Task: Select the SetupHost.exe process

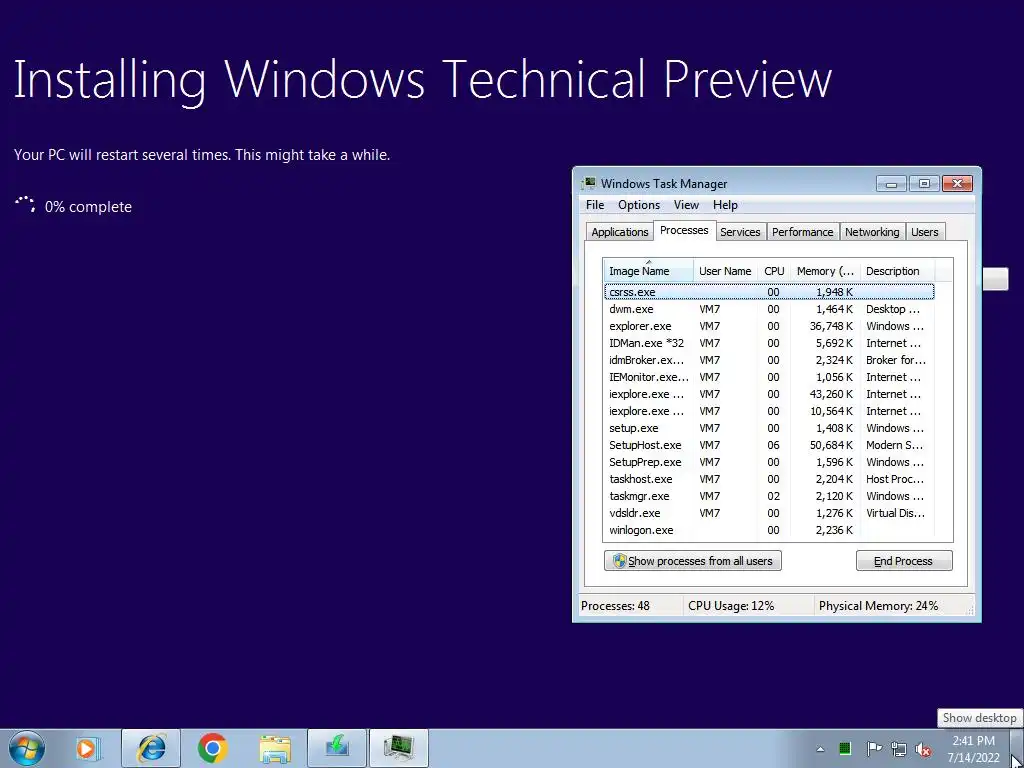Action: 769,445
